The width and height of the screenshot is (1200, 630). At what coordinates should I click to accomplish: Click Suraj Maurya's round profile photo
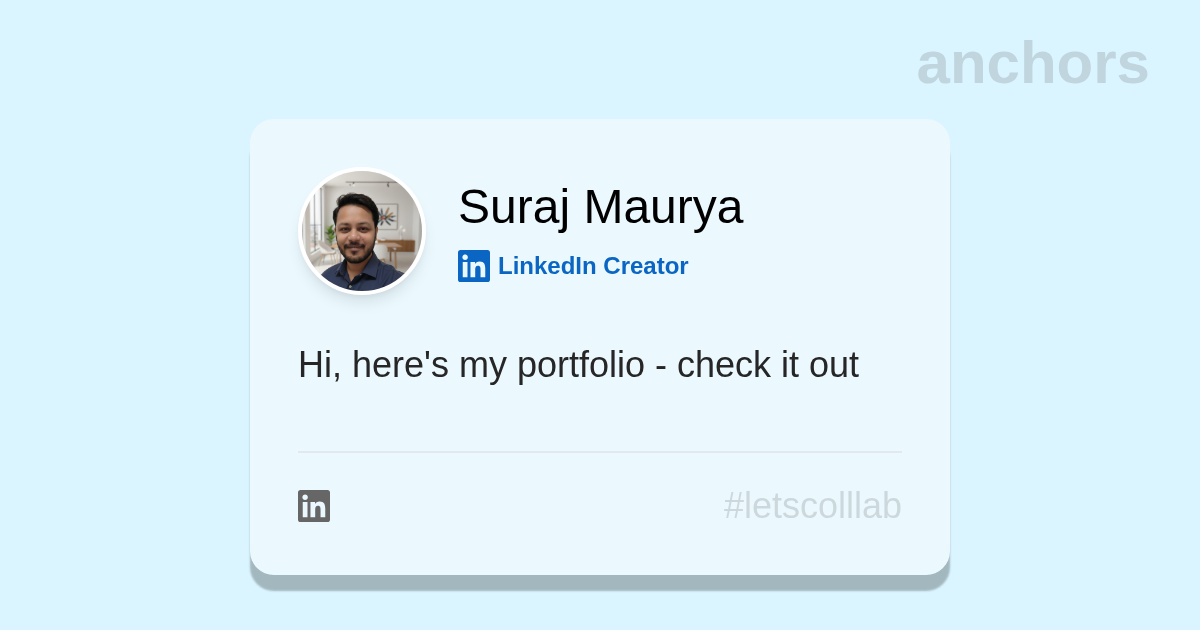(x=362, y=231)
